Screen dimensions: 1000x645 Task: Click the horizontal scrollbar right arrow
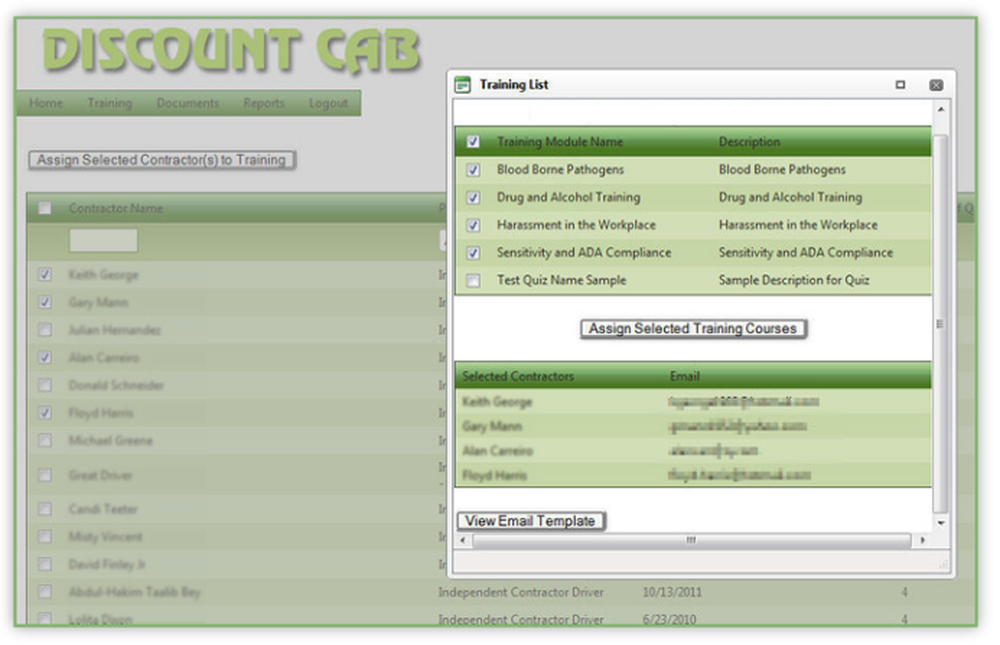[922, 540]
